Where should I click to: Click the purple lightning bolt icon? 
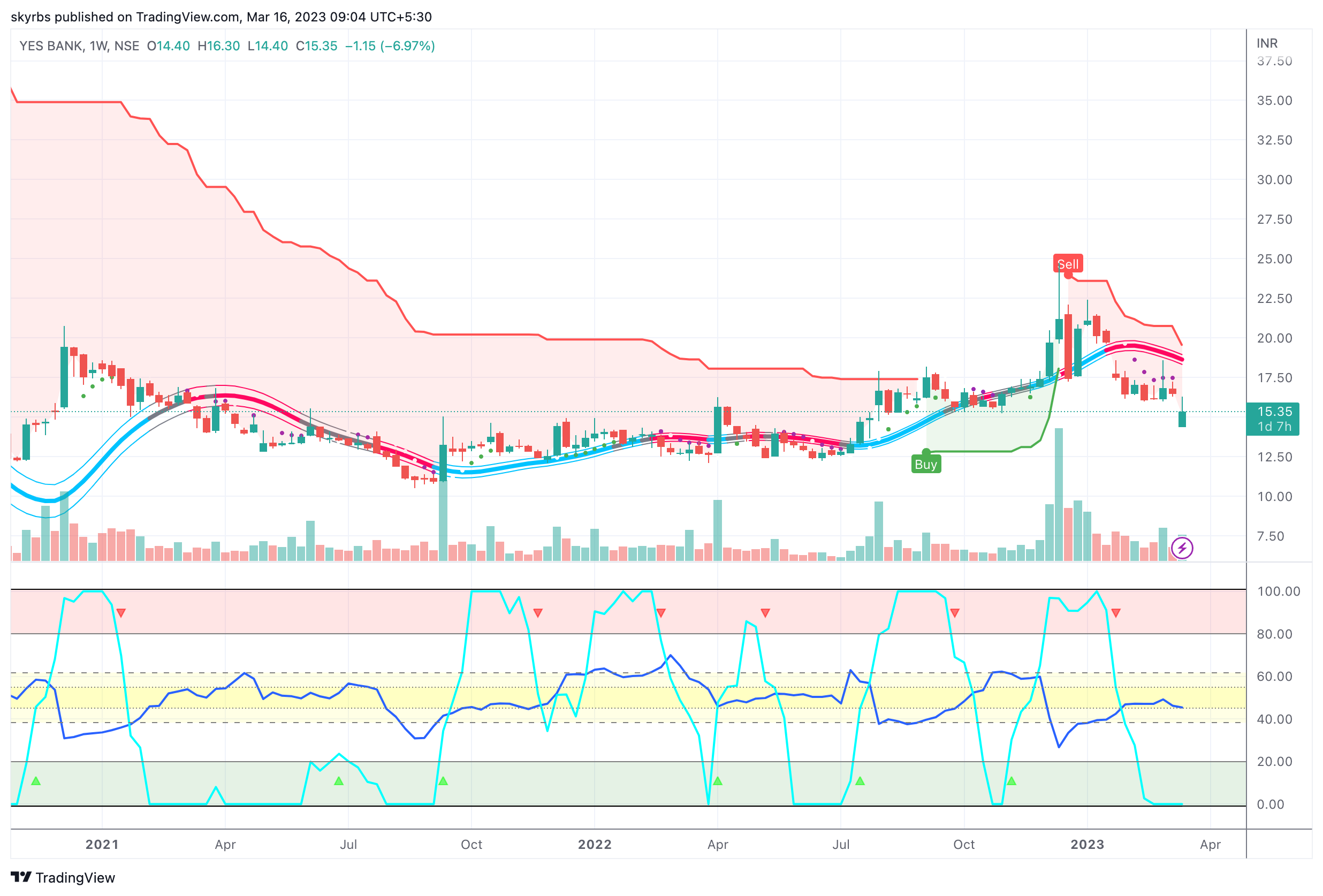[x=1182, y=548]
